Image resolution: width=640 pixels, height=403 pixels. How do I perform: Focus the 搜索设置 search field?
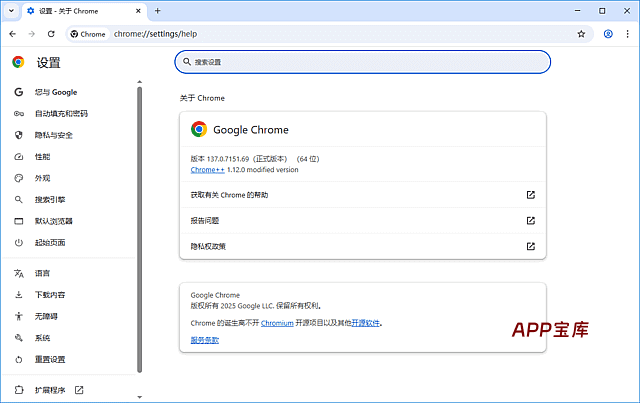pos(362,62)
